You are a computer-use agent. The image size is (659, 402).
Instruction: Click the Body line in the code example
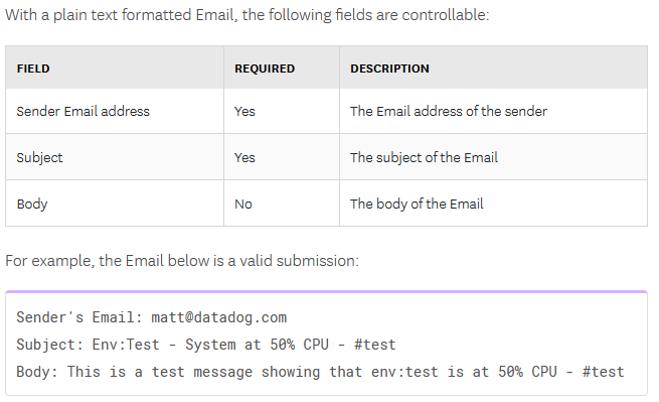320,372
